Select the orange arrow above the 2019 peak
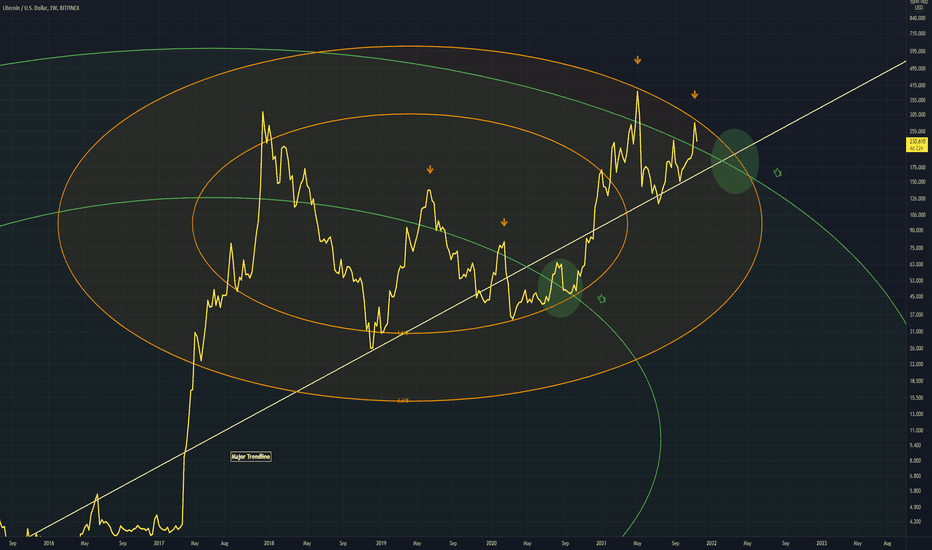 [430, 170]
